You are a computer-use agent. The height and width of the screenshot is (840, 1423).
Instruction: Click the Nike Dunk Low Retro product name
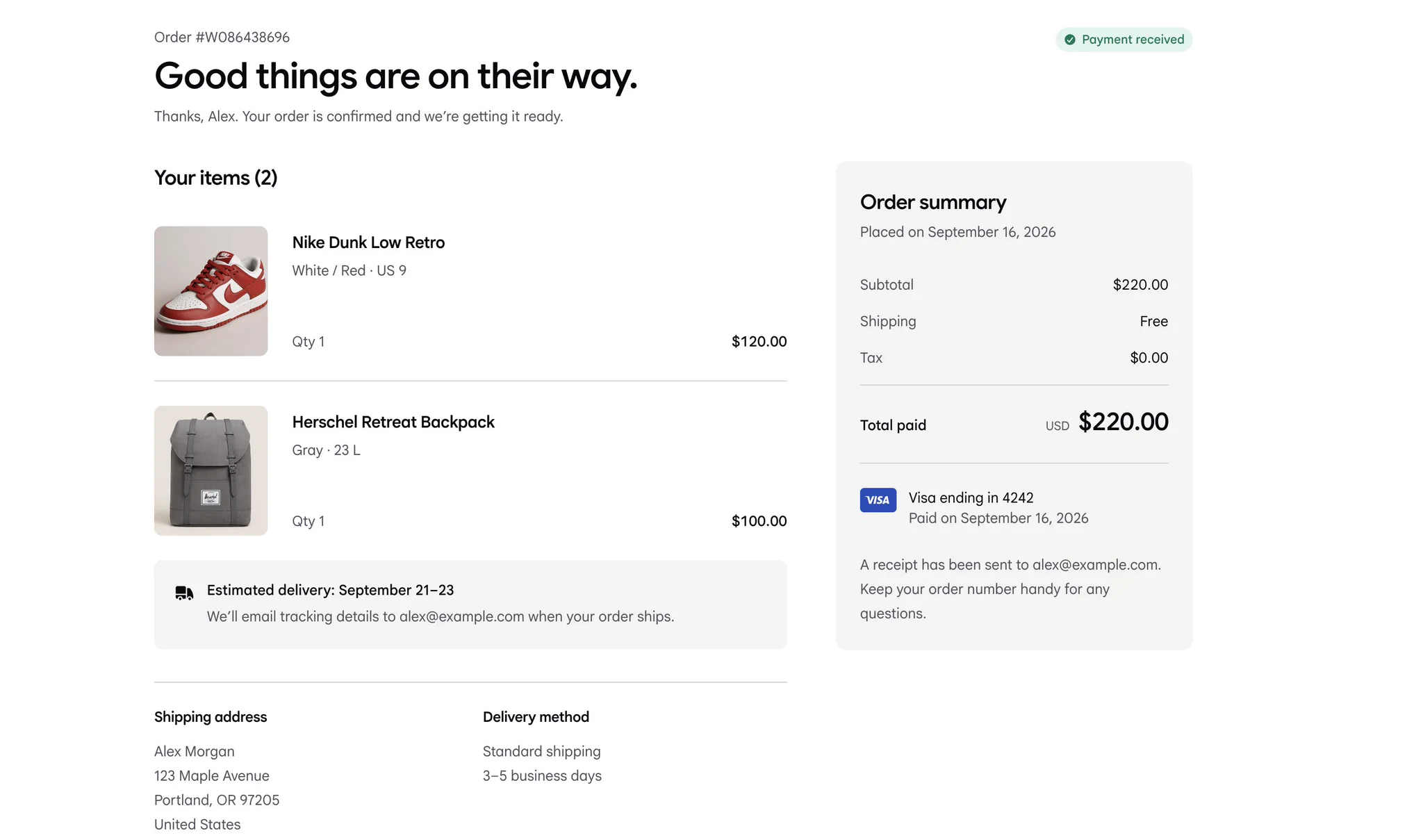[x=368, y=242]
